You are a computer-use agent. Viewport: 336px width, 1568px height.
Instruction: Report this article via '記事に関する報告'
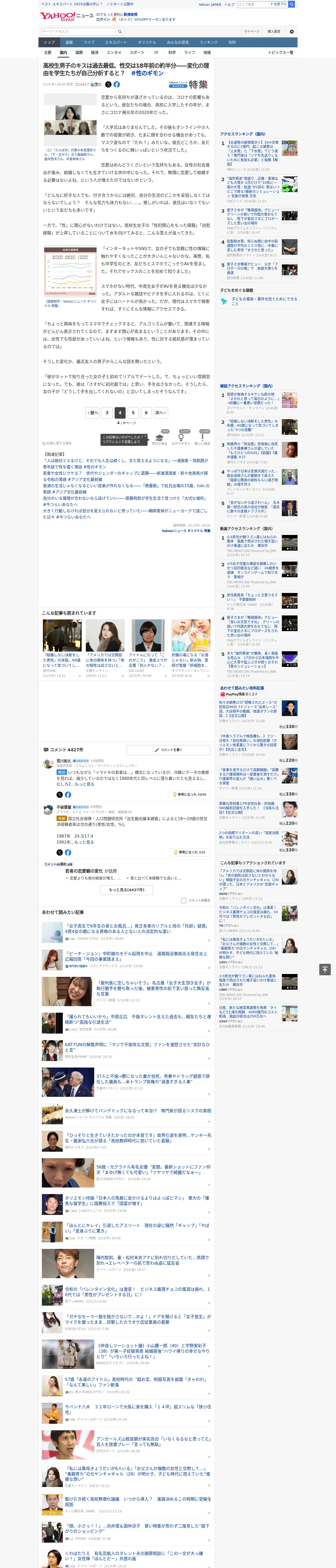click(57, 443)
